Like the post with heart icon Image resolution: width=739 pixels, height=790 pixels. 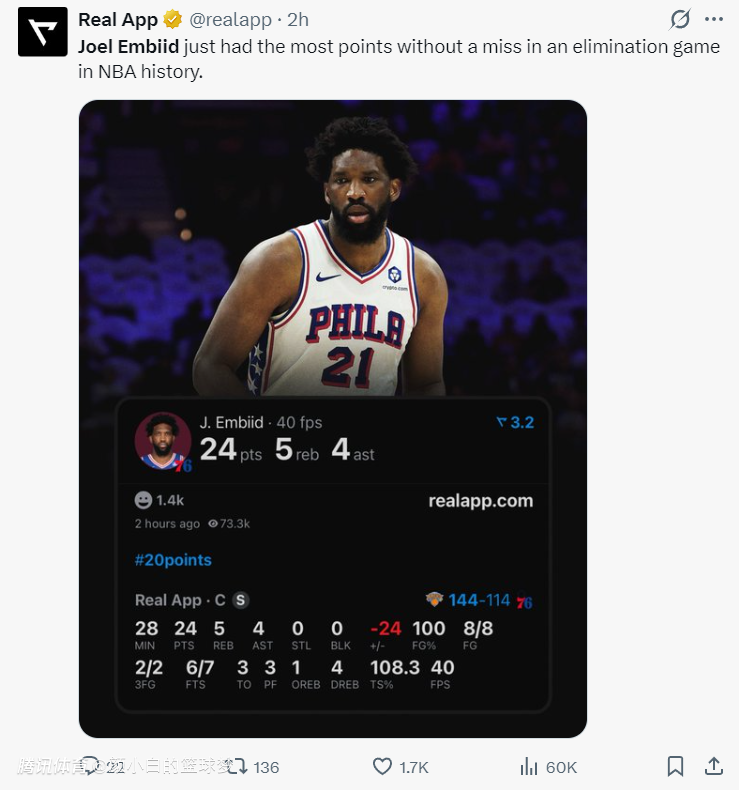pyautogui.click(x=382, y=767)
